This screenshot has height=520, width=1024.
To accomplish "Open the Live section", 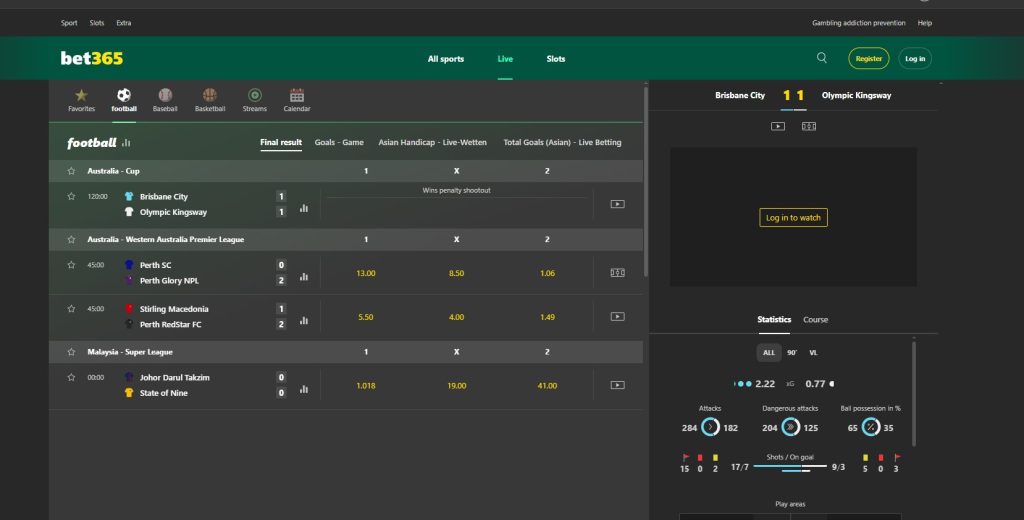I will [505, 59].
